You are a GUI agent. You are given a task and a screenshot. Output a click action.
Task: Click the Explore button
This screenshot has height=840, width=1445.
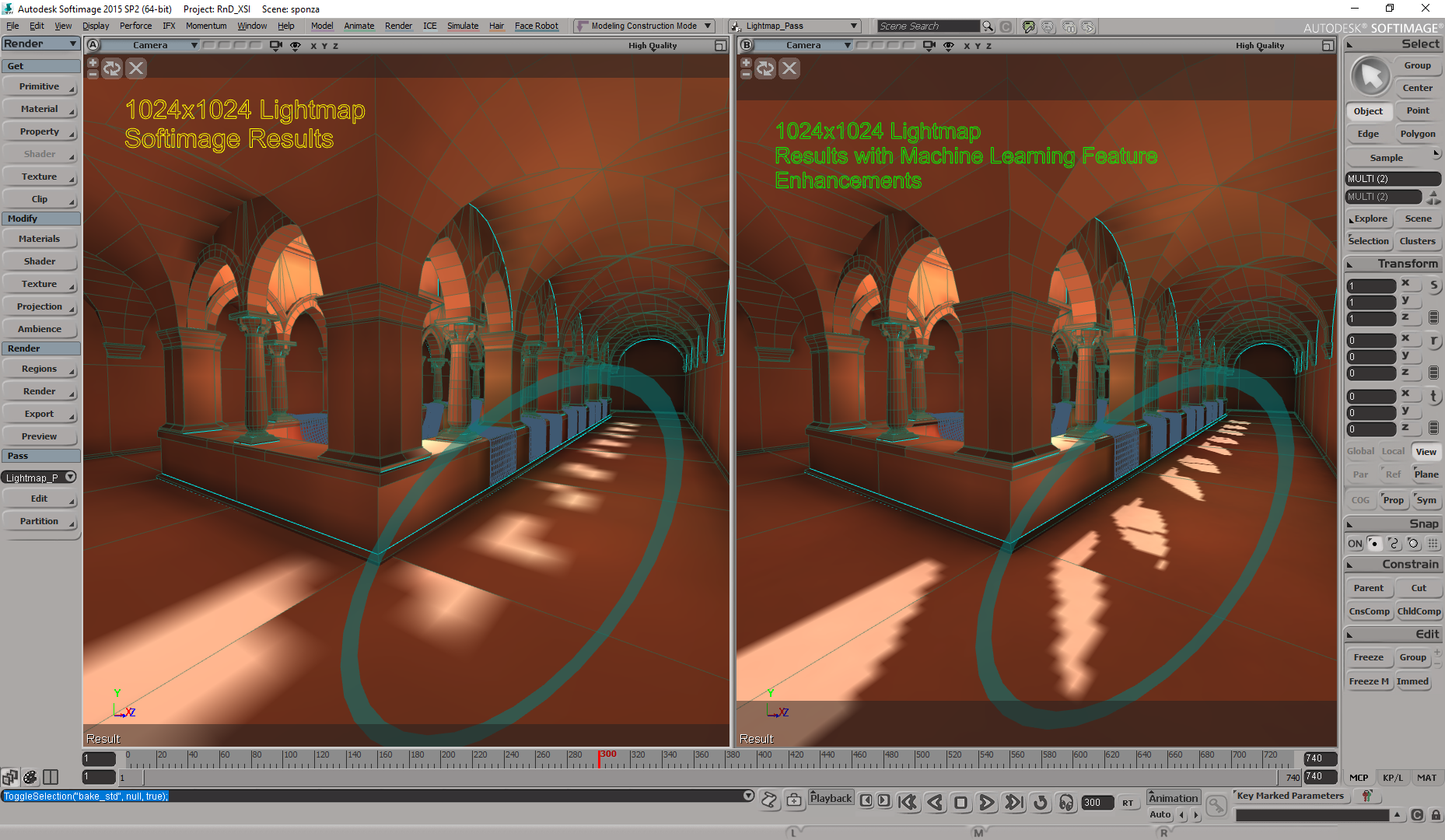[x=1369, y=219]
